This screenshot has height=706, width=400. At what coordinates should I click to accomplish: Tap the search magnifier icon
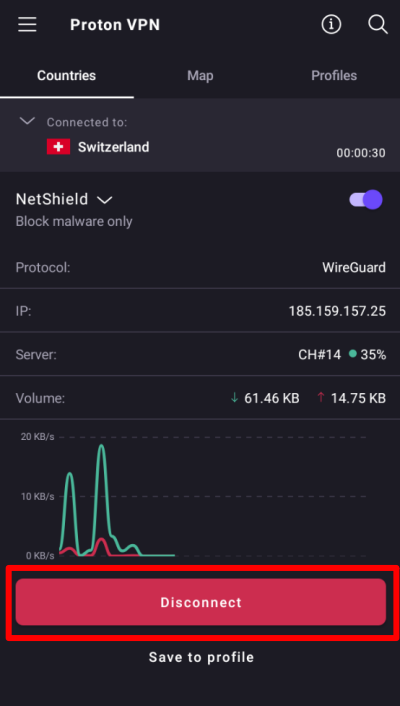coord(377,24)
